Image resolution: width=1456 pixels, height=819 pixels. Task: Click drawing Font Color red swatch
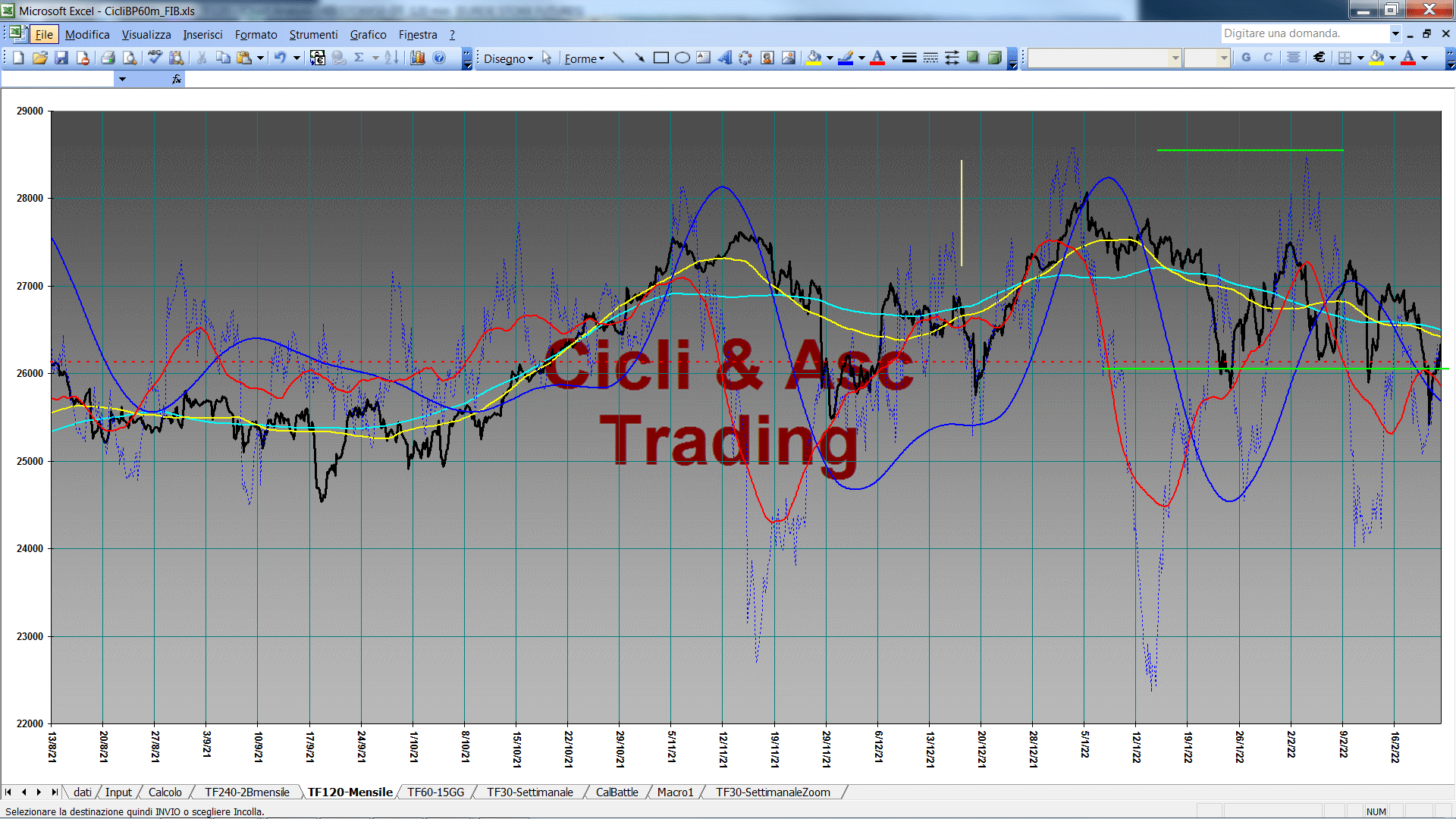tap(877, 58)
